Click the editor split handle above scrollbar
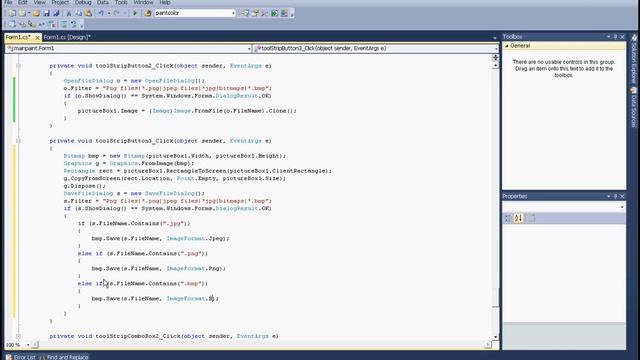 click(x=496, y=58)
